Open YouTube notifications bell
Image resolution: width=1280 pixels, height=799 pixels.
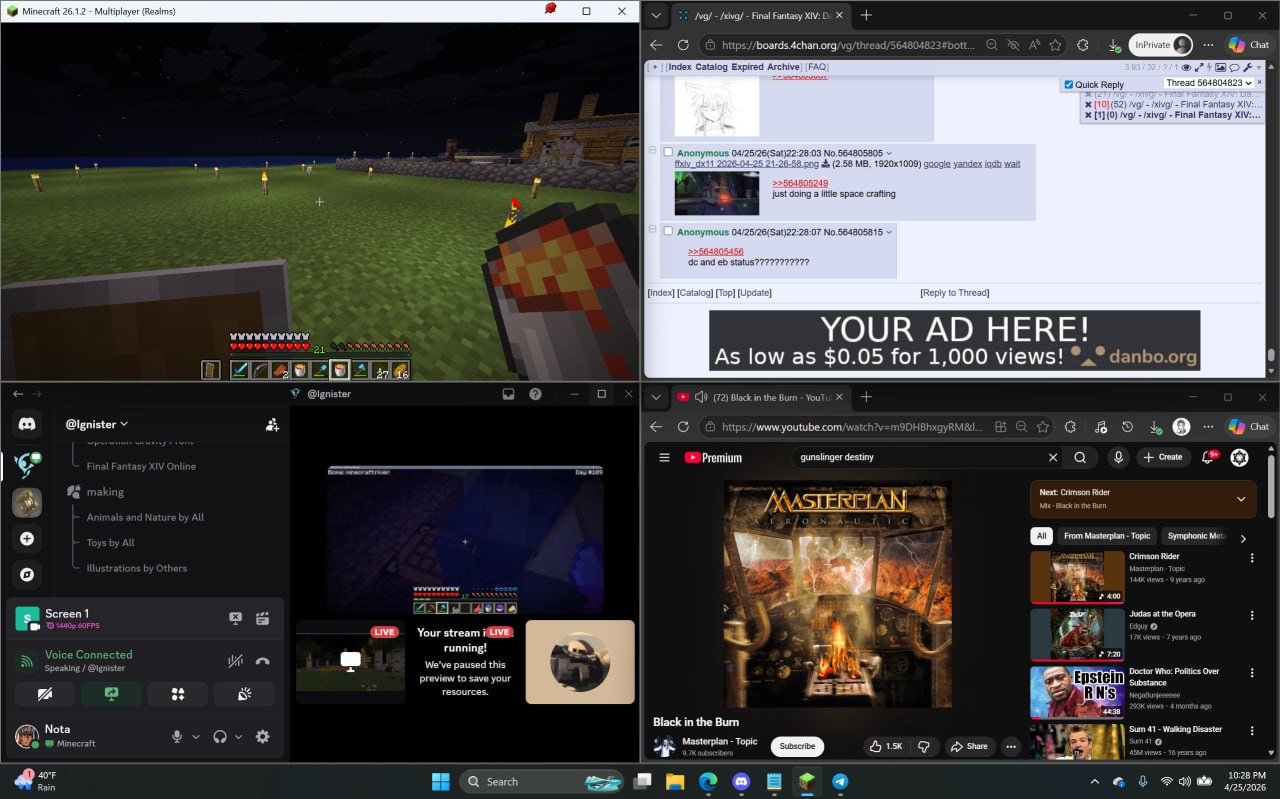[x=1208, y=457]
